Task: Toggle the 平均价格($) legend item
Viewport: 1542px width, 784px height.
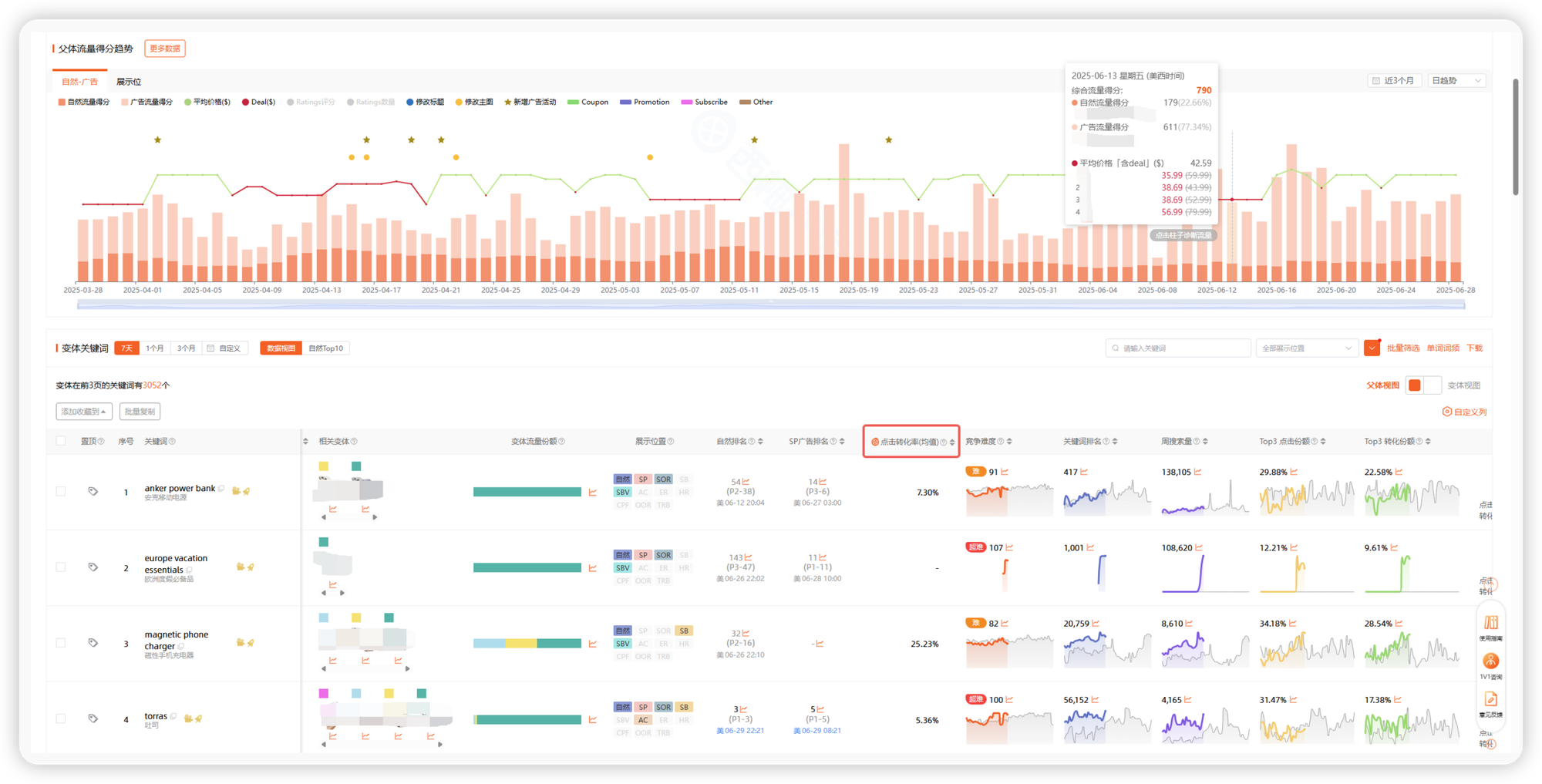Action: point(207,102)
